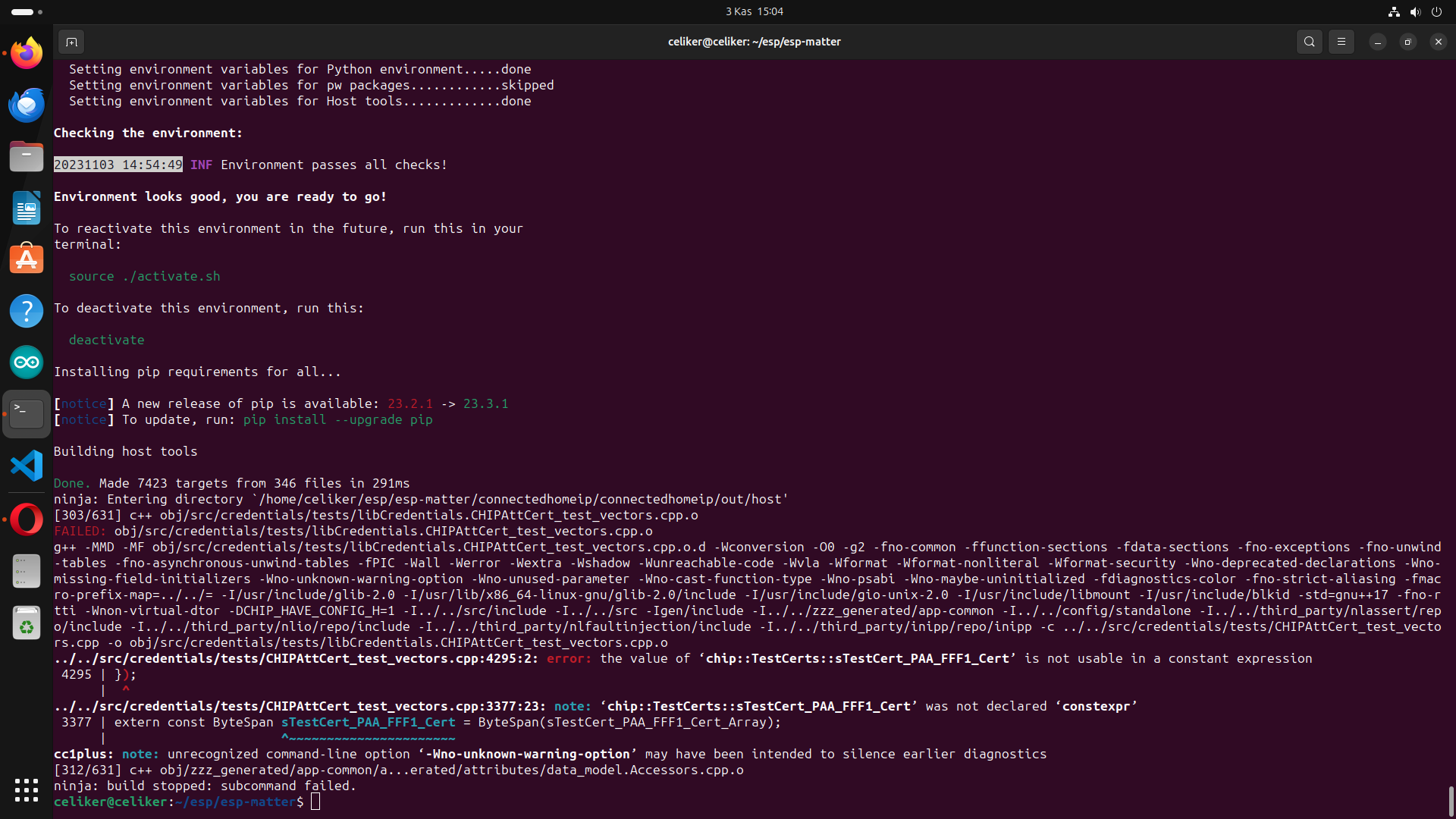Click the purple 'INF' log level text
The image size is (1456, 819).
[202, 165]
